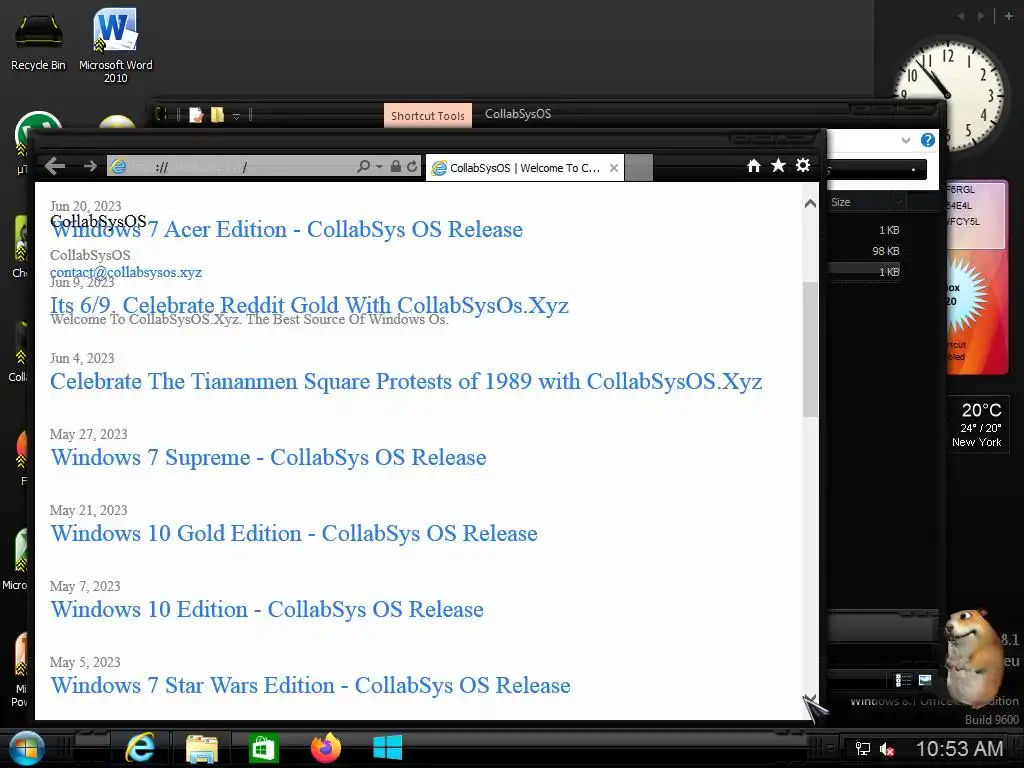Switch Explorer to details view
The height and width of the screenshot is (768, 1024).
[x=903, y=680]
